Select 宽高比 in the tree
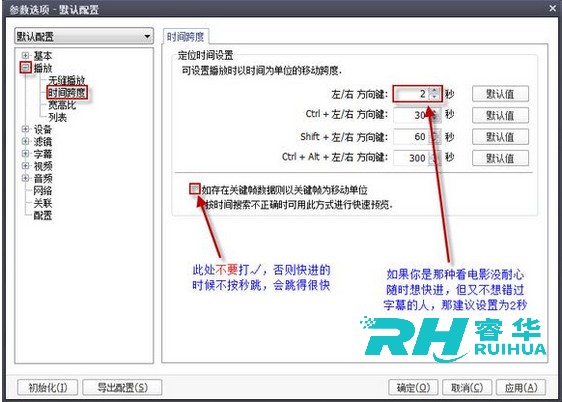Image resolution: width=562 pixels, height=402 pixels. [62, 105]
